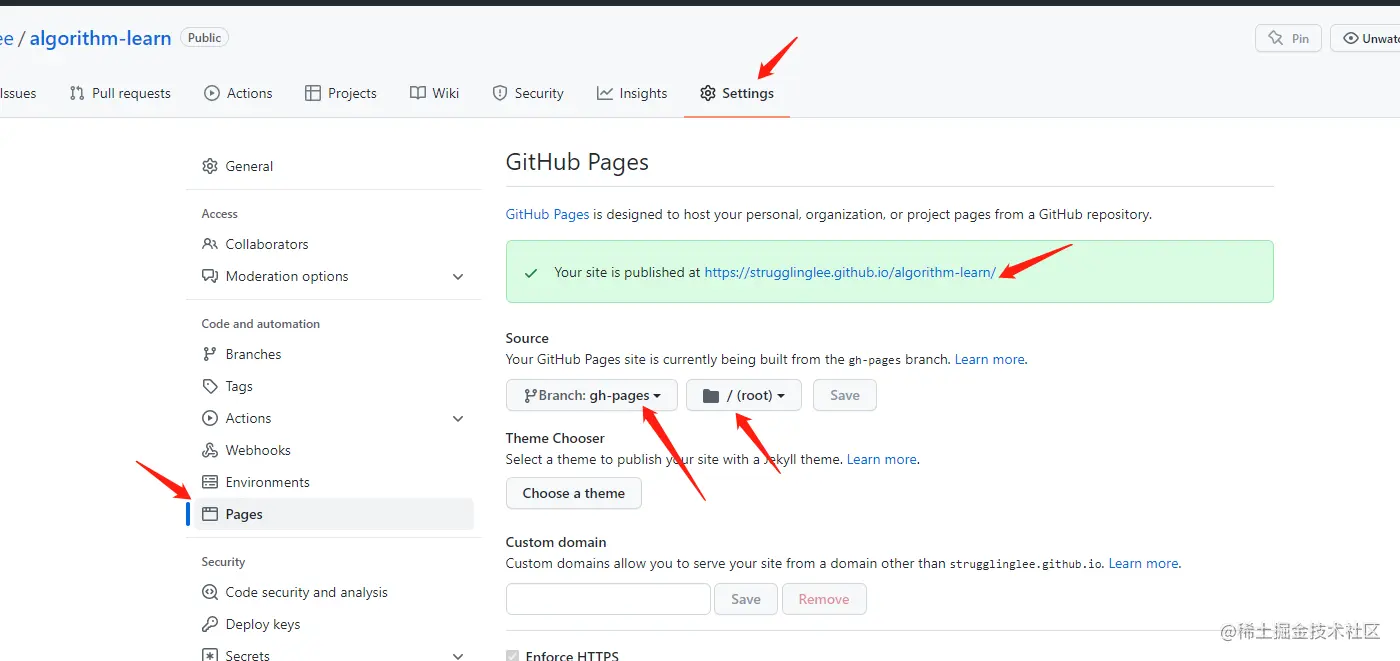Click Learn more link under Custom domain

tap(1144, 563)
